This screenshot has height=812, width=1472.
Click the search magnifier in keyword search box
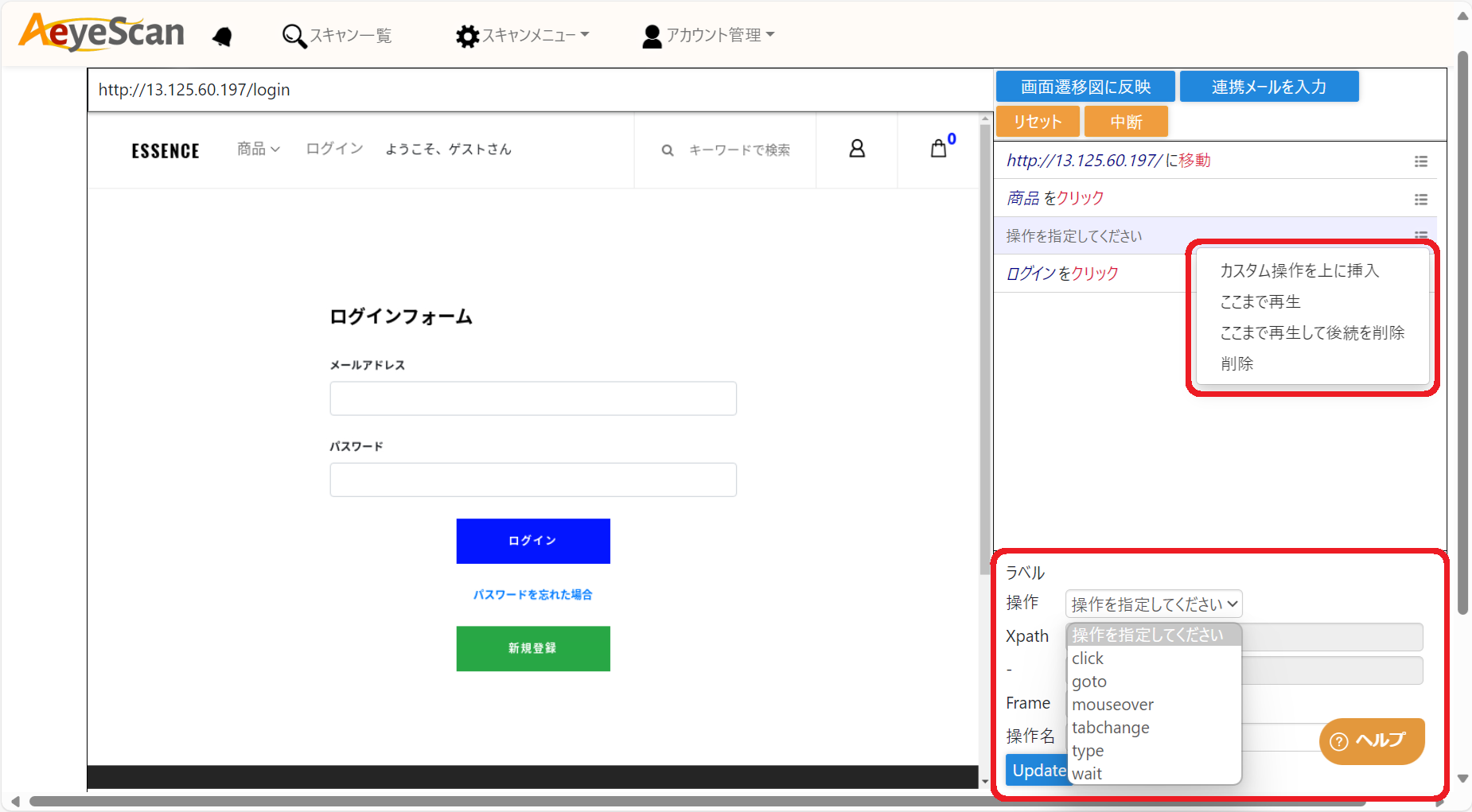point(667,150)
